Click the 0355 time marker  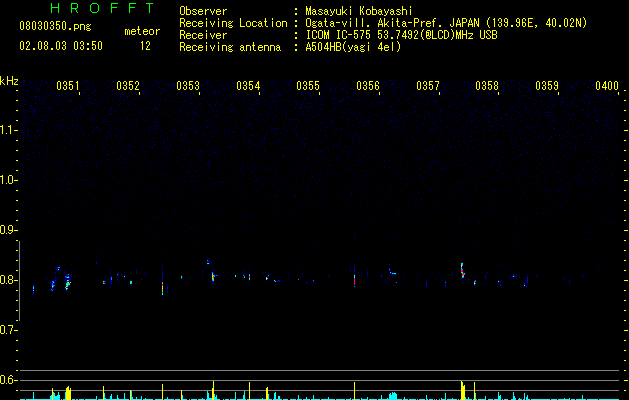[308, 85]
